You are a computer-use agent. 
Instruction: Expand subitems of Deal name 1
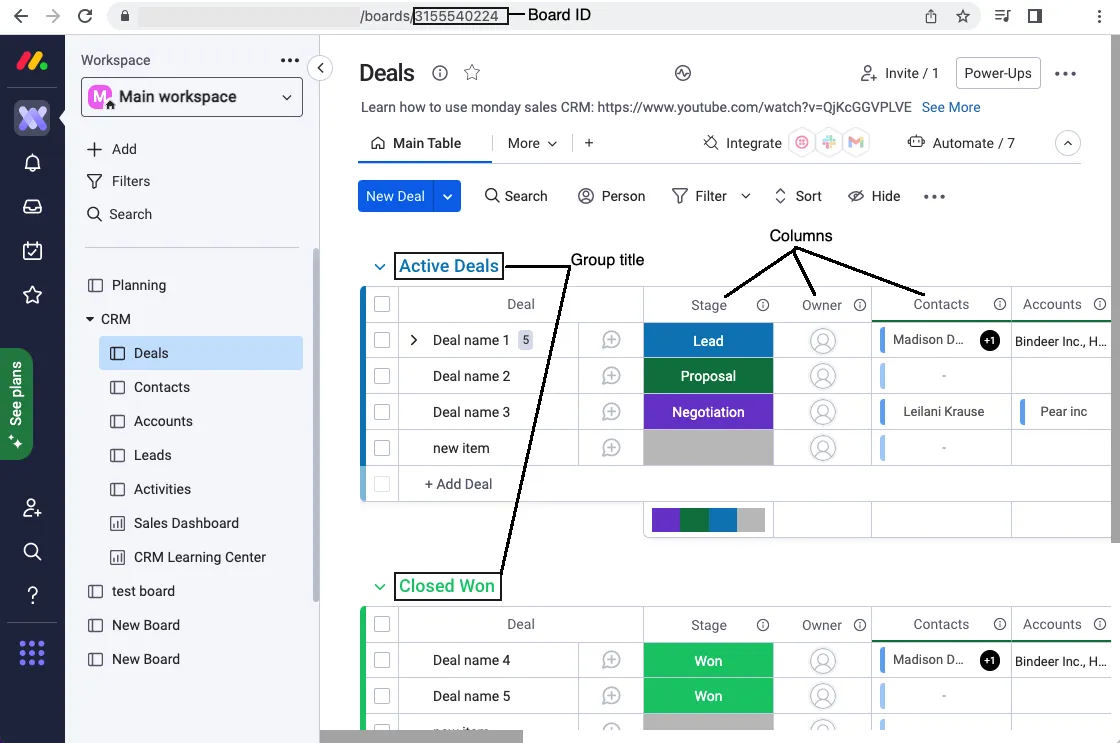414,340
